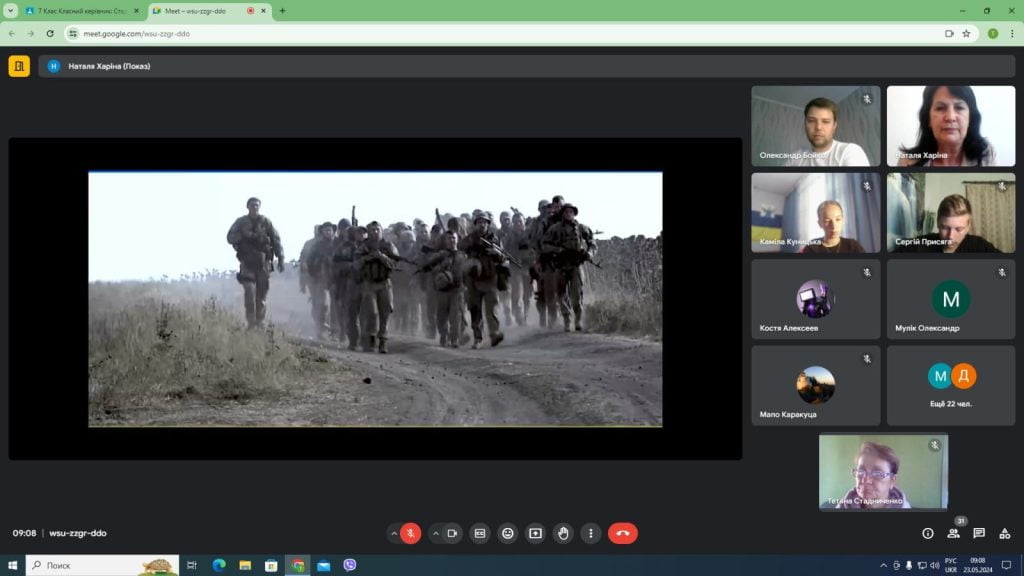Open File Explorer from the taskbar

(x=245, y=566)
